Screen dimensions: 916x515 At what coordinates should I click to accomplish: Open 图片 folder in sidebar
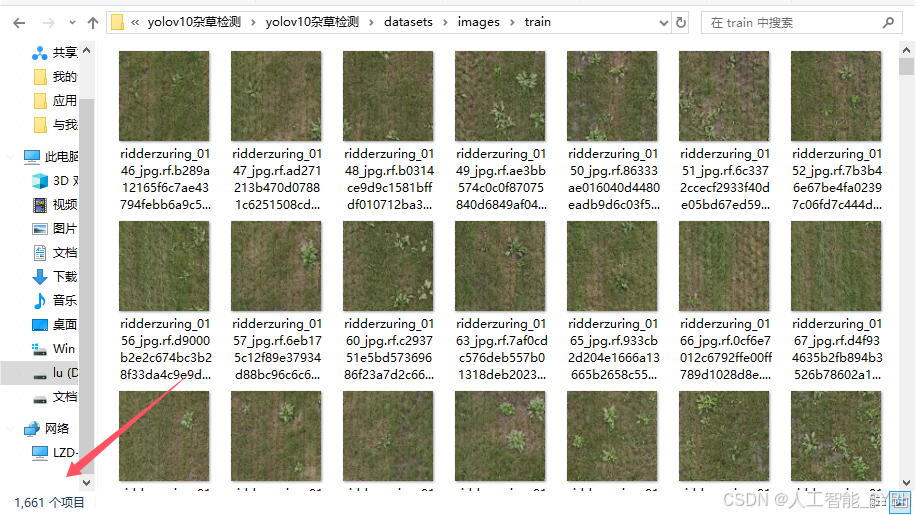tap(54, 228)
